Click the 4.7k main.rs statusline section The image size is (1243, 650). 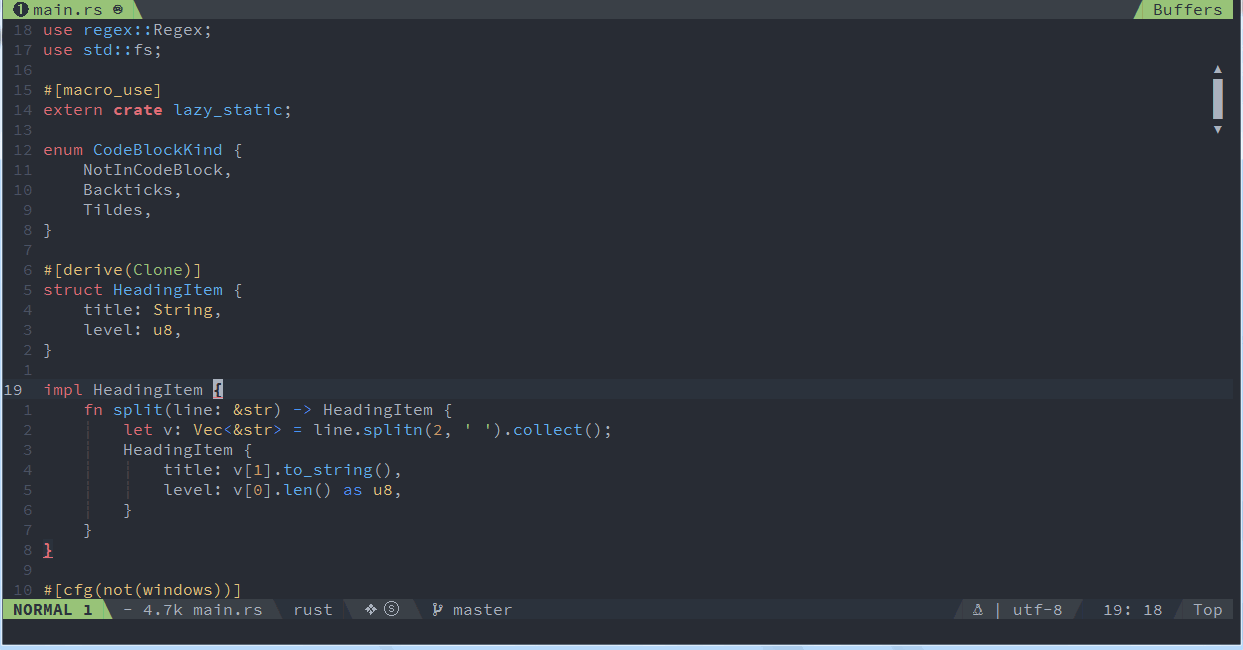(193, 610)
